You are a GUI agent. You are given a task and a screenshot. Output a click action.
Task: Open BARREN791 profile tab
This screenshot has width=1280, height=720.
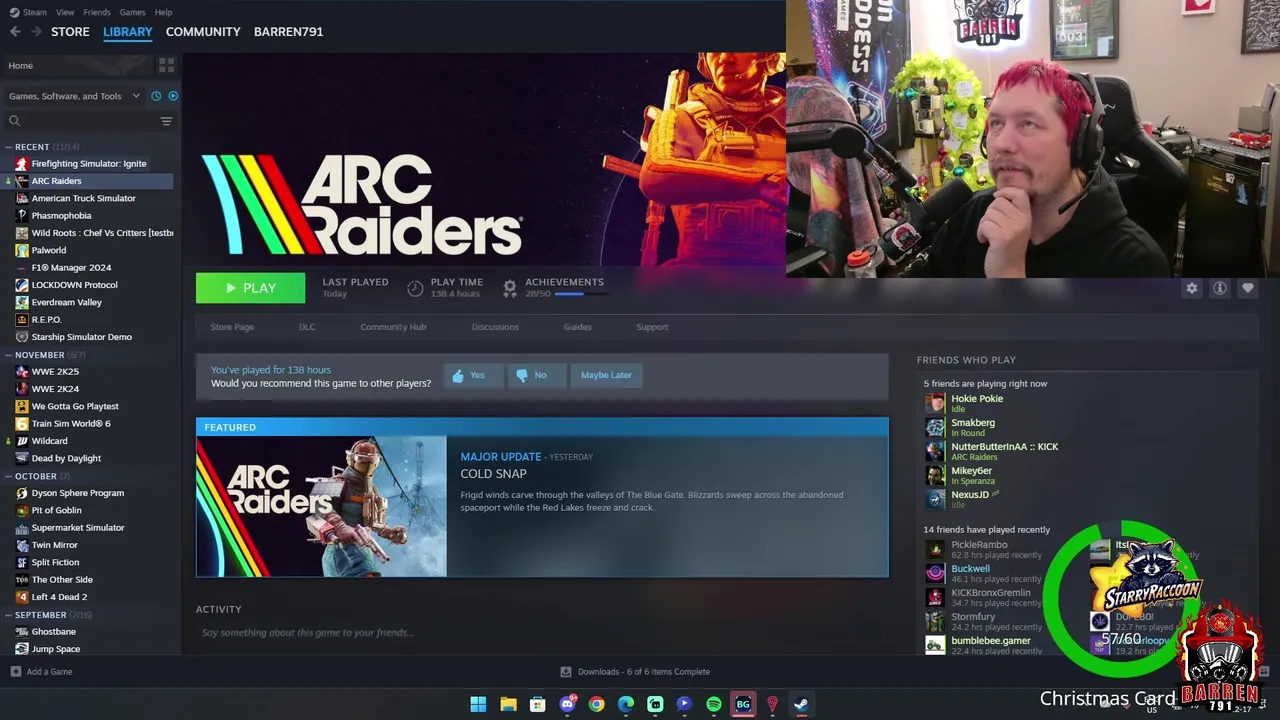(288, 31)
